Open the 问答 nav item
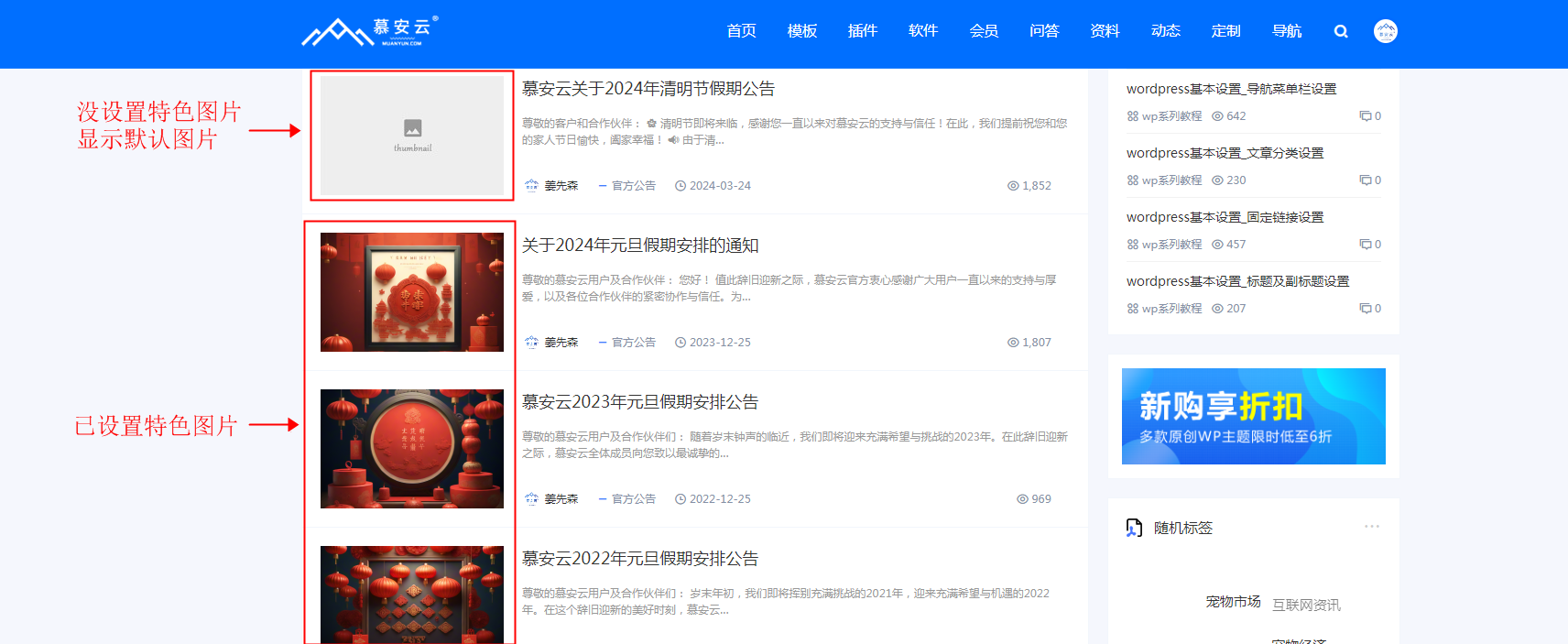Screen dimensions: 1568x644 [1044, 31]
